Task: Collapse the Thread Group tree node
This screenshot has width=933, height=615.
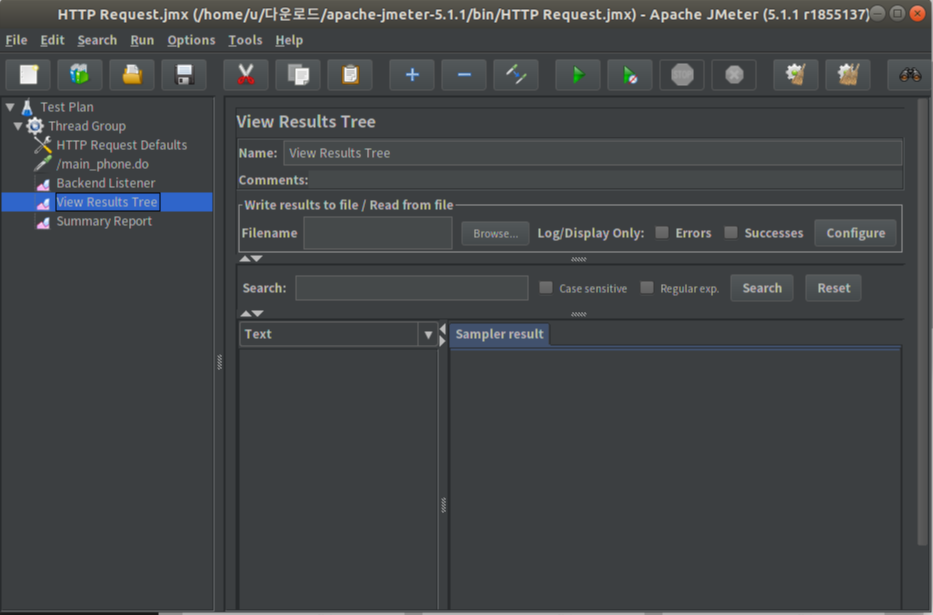Action: click(x=18, y=126)
